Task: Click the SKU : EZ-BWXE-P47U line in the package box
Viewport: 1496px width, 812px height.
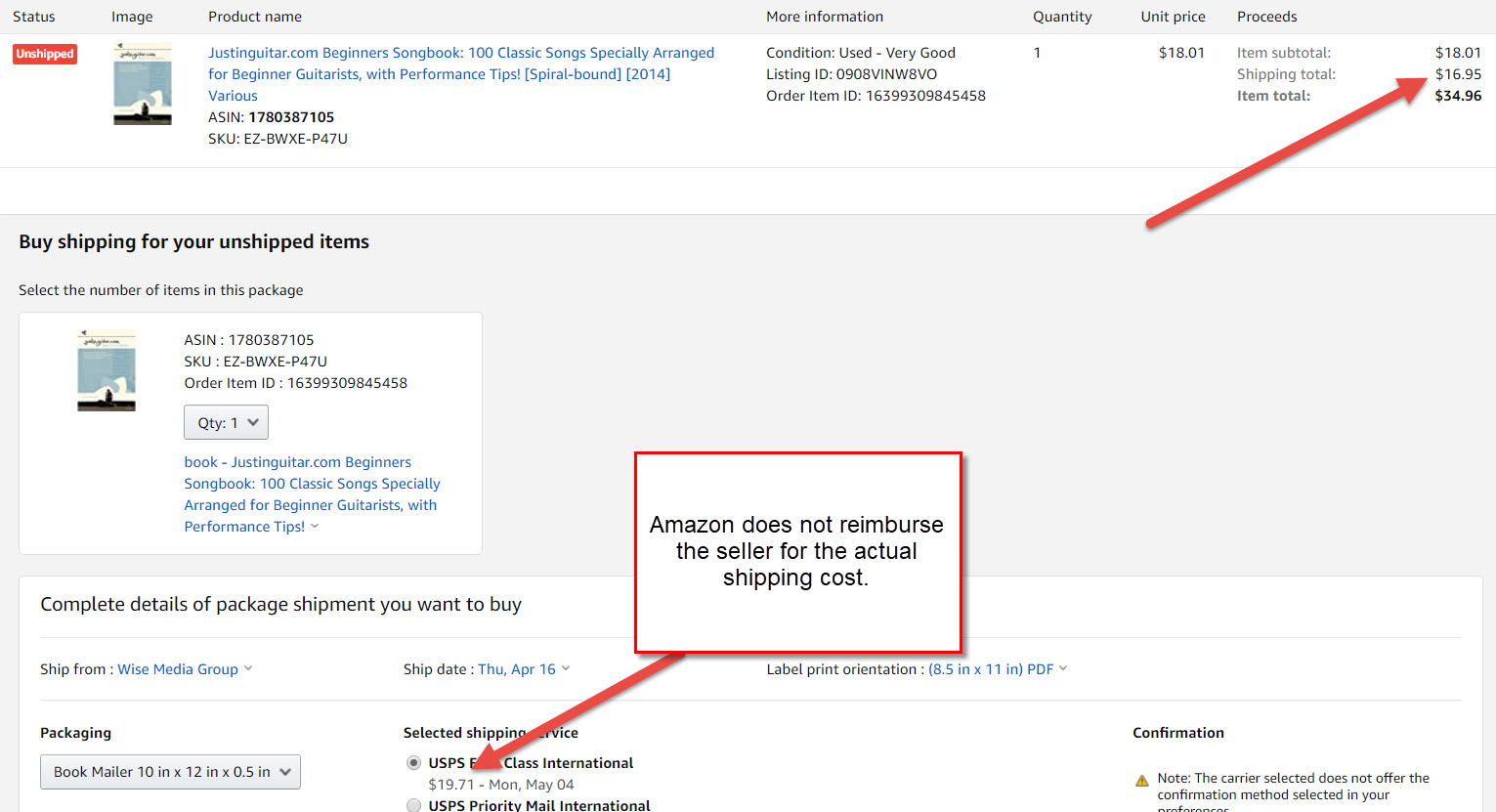Action: [256, 362]
